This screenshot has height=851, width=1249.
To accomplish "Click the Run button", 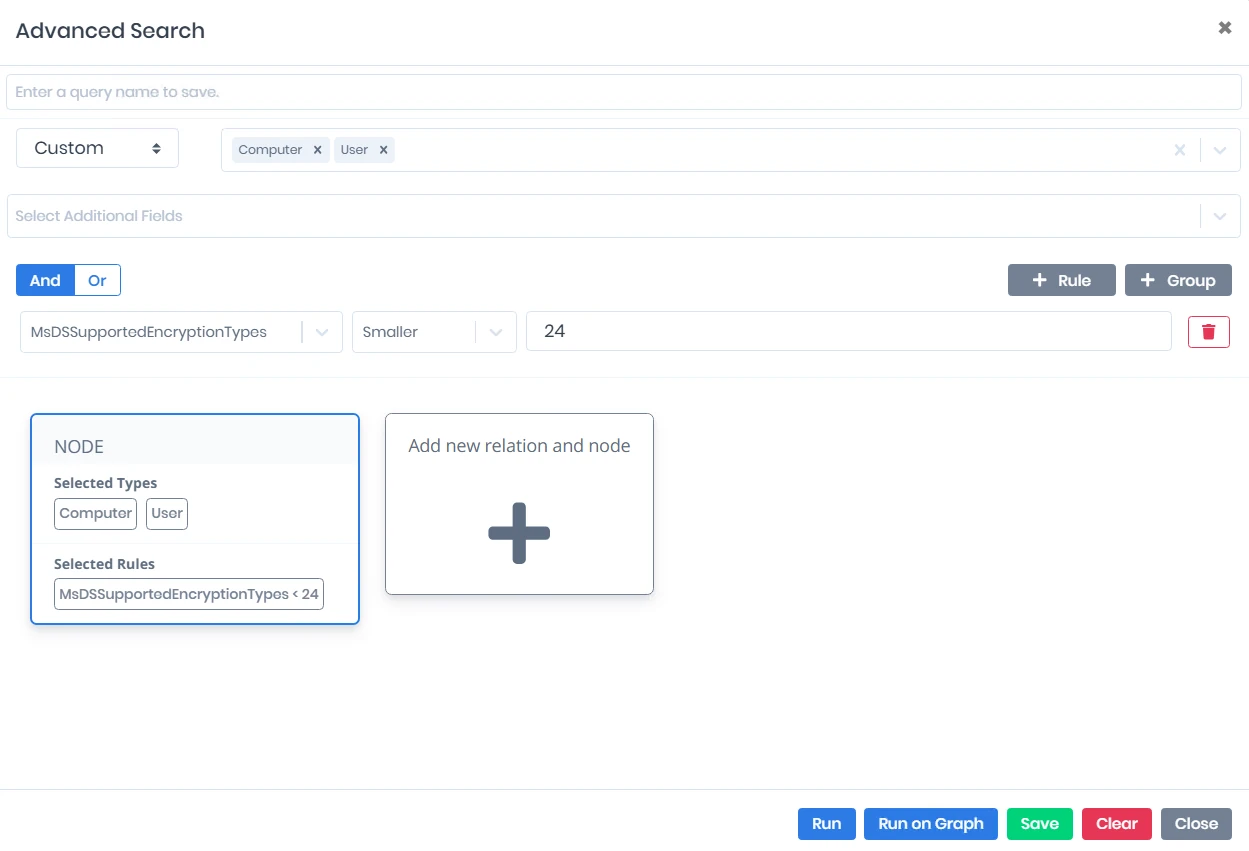I will click(826, 824).
